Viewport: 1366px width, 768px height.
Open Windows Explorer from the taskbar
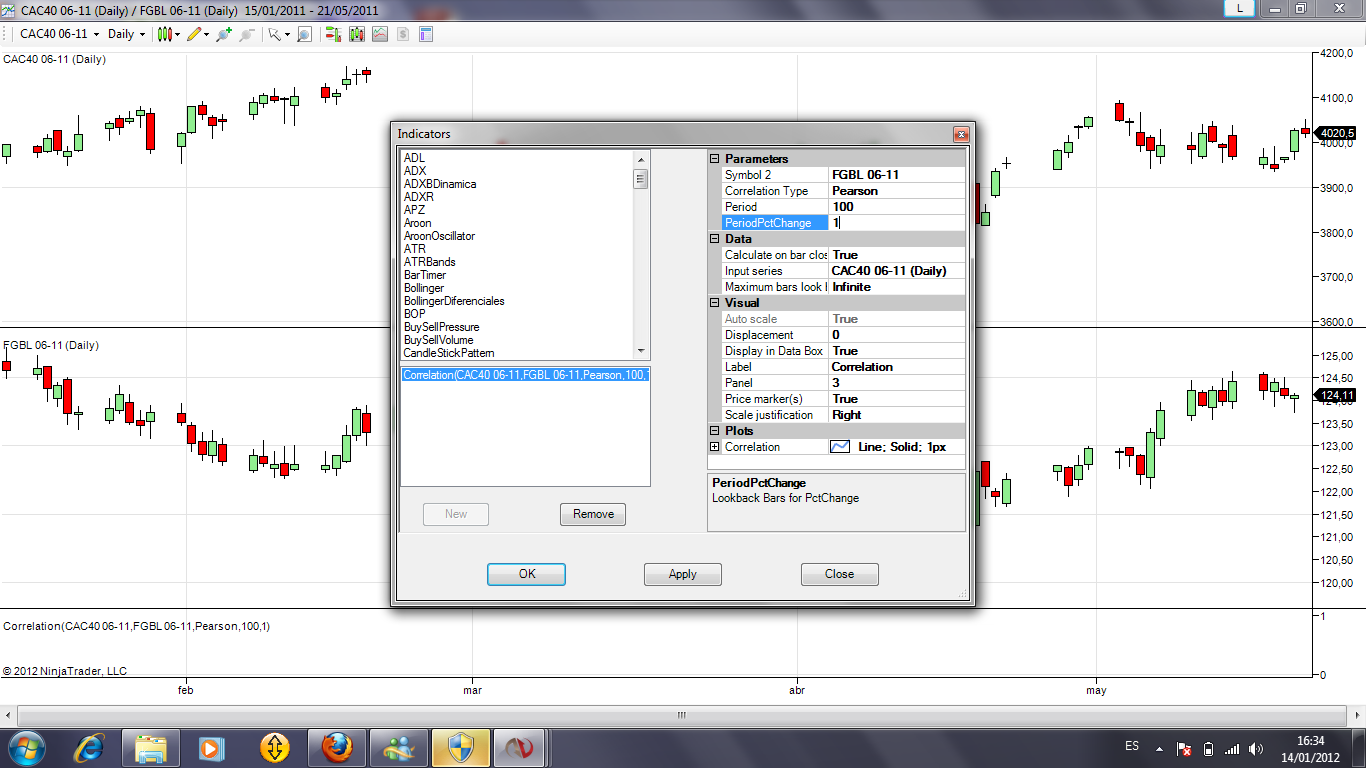[151, 747]
